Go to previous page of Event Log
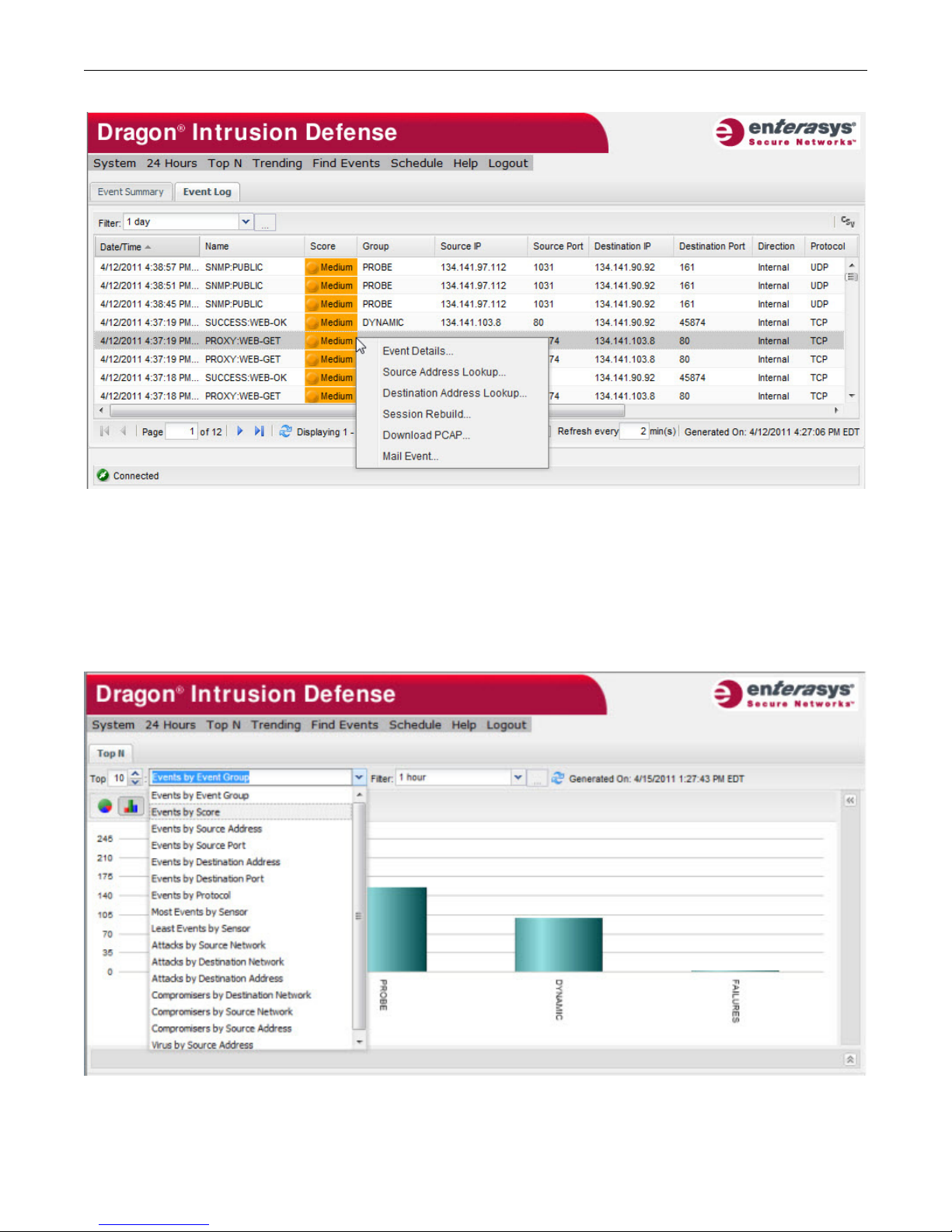952x1232 pixels. tap(123, 431)
